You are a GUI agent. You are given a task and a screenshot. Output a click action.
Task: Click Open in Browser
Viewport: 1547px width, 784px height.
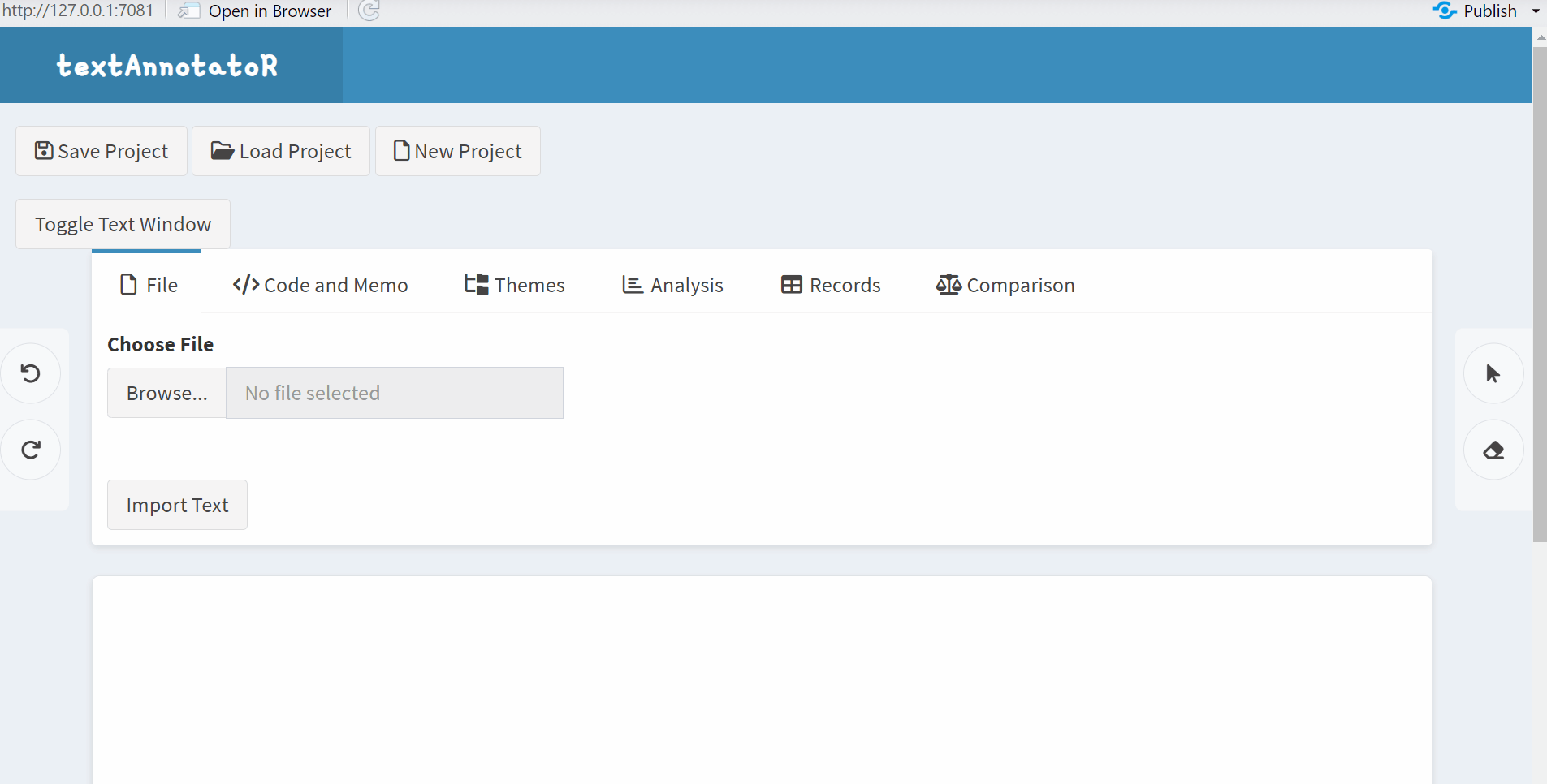click(x=255, y=11)
